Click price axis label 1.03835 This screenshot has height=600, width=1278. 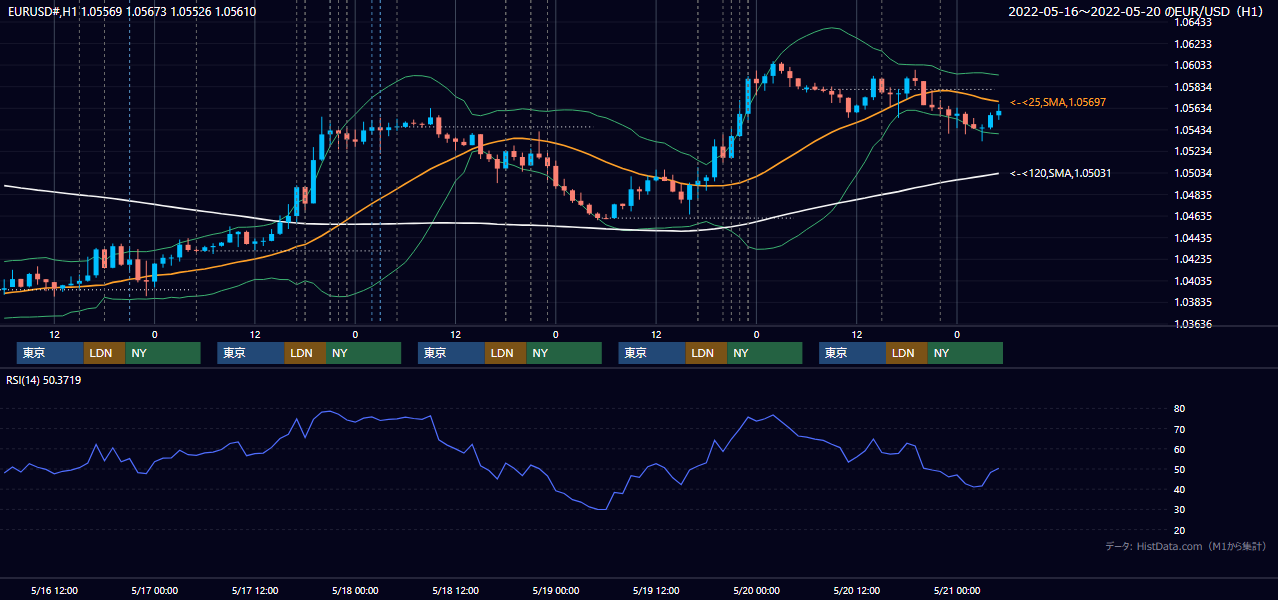coord(1192,302)
